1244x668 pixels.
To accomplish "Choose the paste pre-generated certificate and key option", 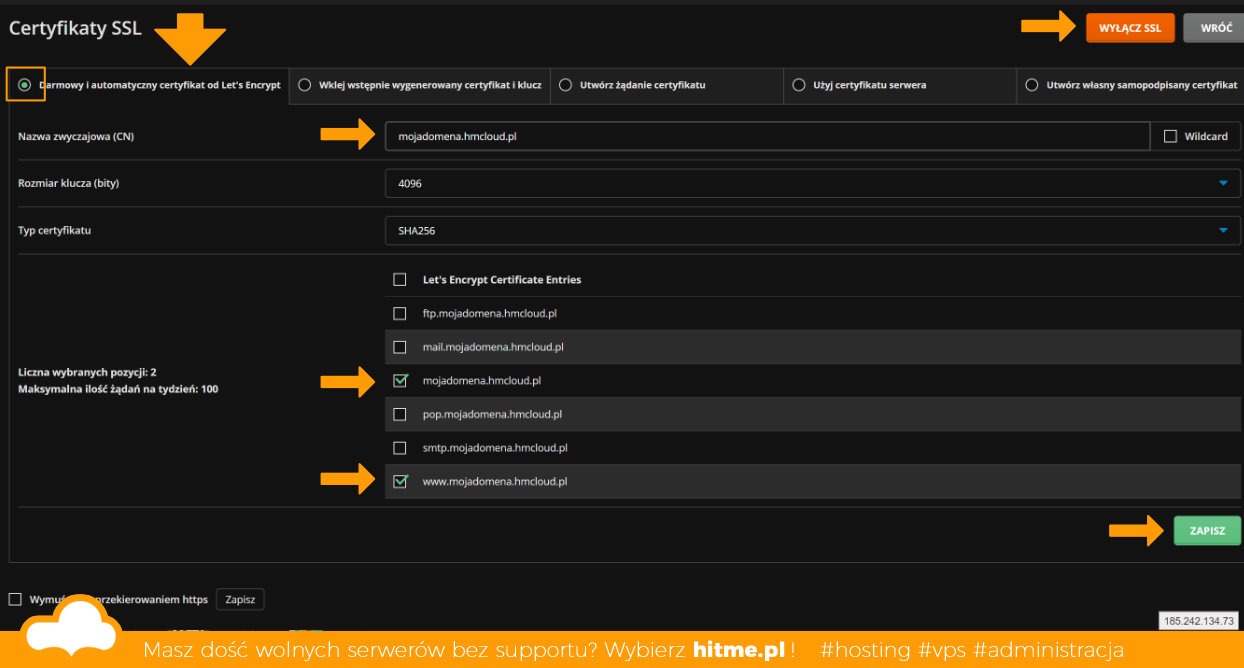I will (305, 85).
